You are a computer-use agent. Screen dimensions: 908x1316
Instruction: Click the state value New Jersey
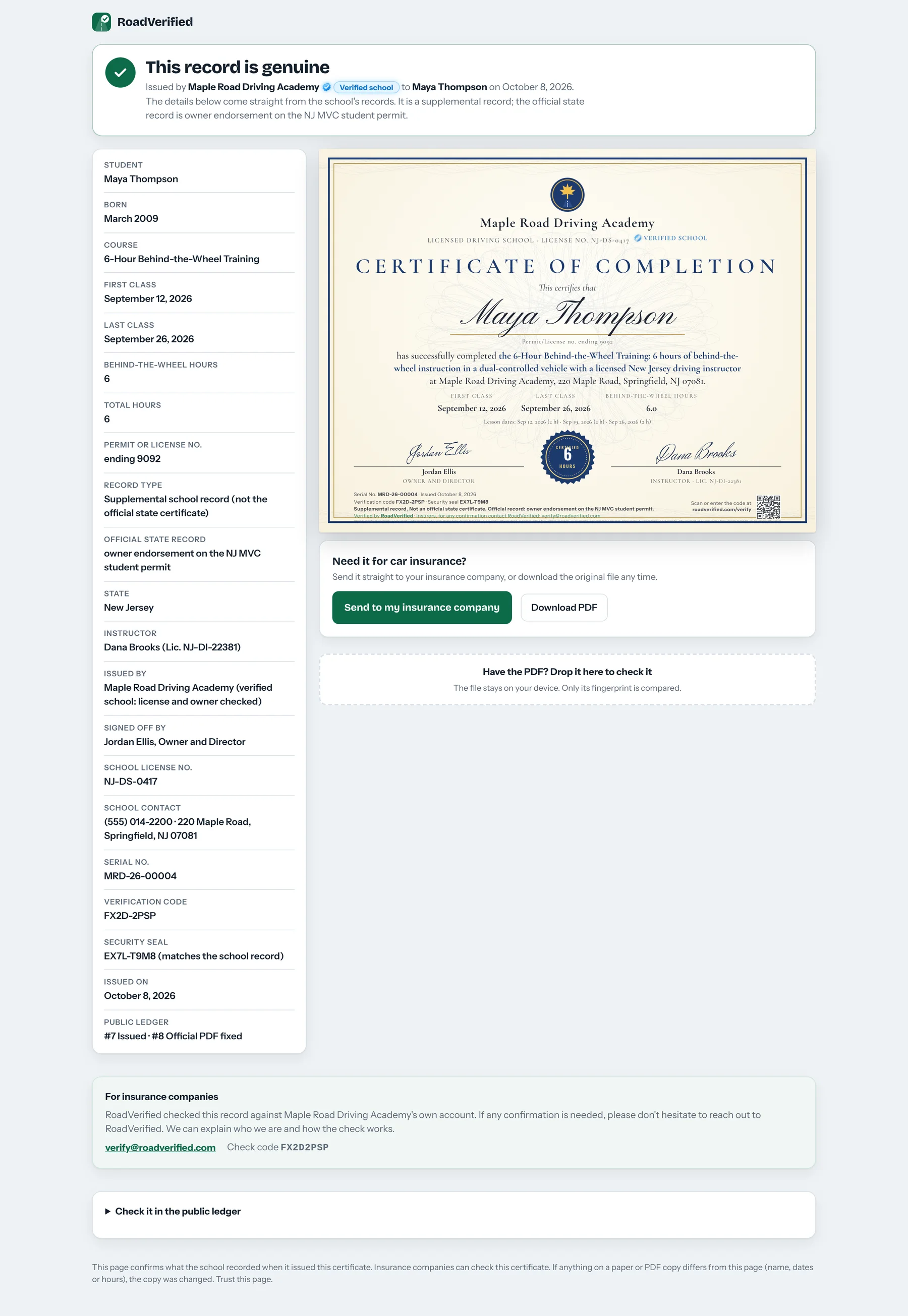click(129, 608)
